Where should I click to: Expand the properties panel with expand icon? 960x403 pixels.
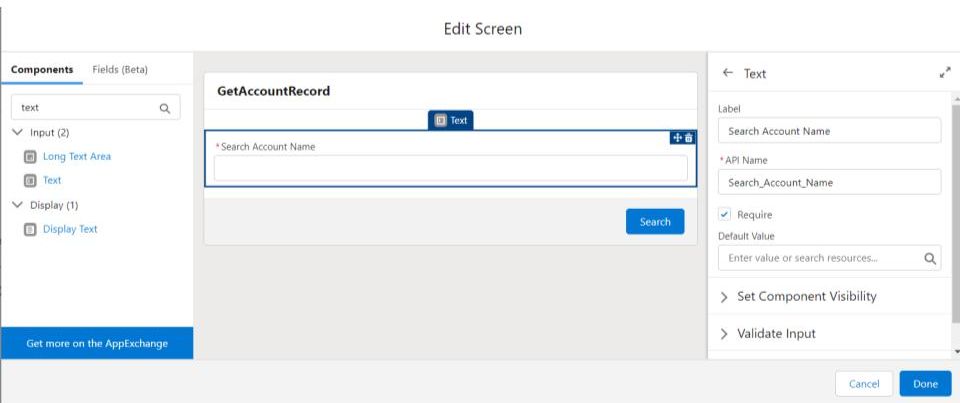945,73
